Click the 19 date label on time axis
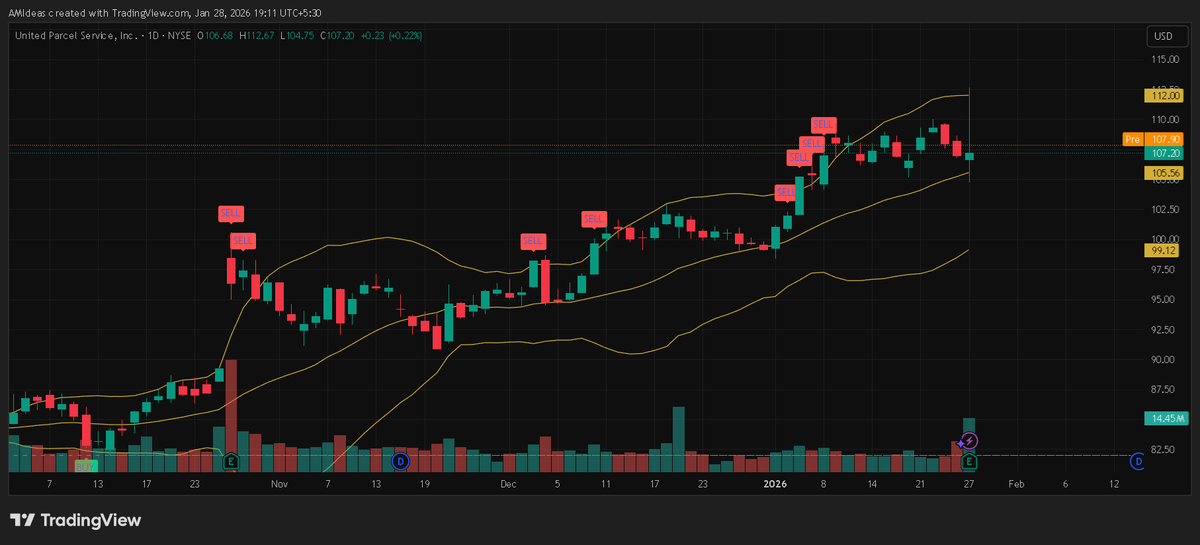 pyautogui.click(x=425, y=483)
